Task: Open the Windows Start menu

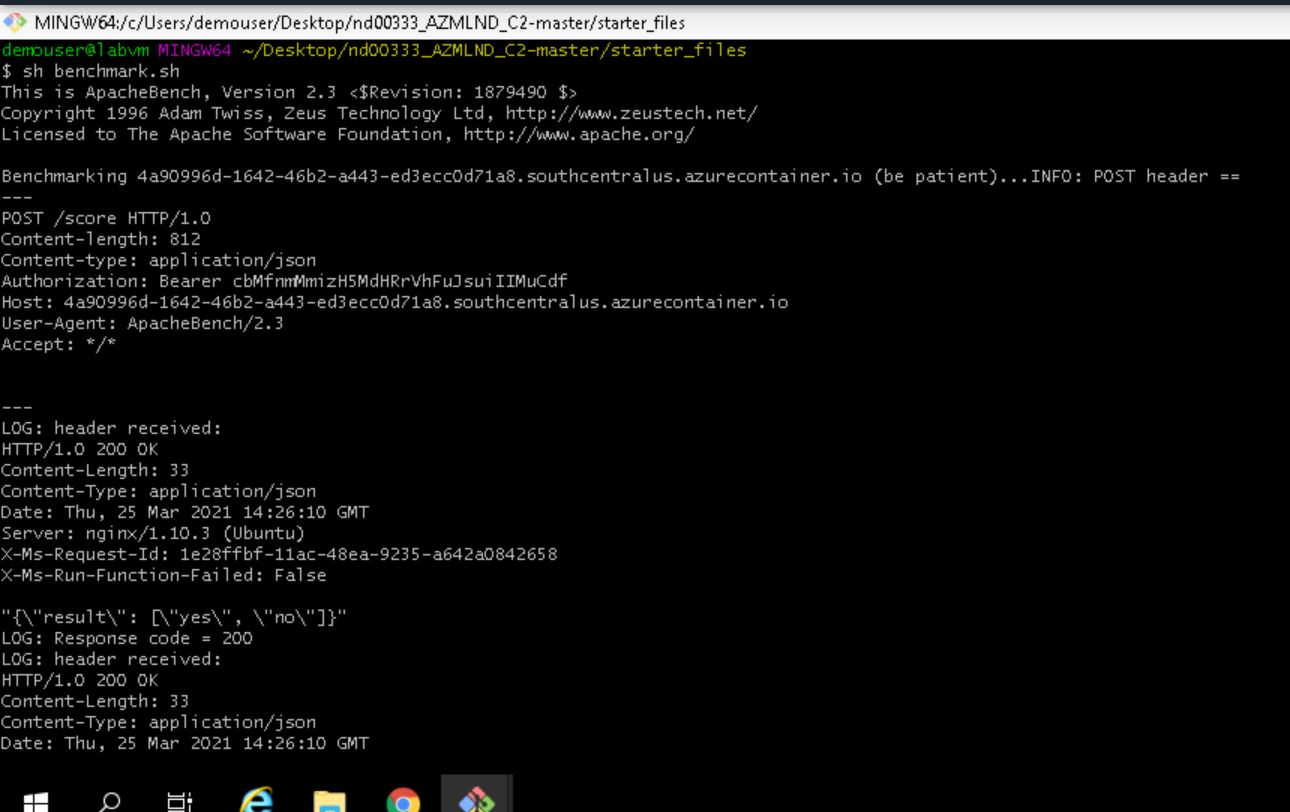Action: 35,801
